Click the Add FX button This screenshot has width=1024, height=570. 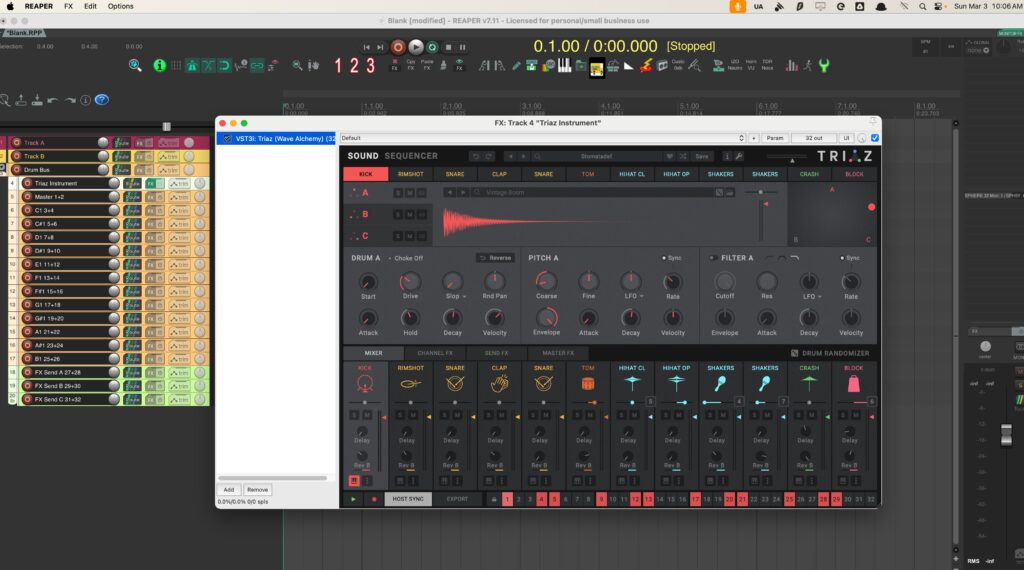229,490
